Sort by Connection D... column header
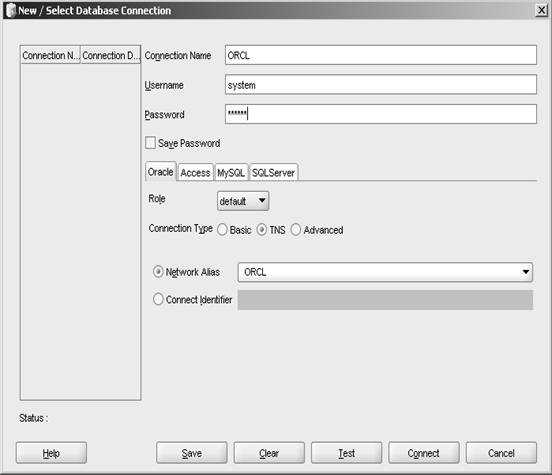Screen dimensions: 552x475 111,55
